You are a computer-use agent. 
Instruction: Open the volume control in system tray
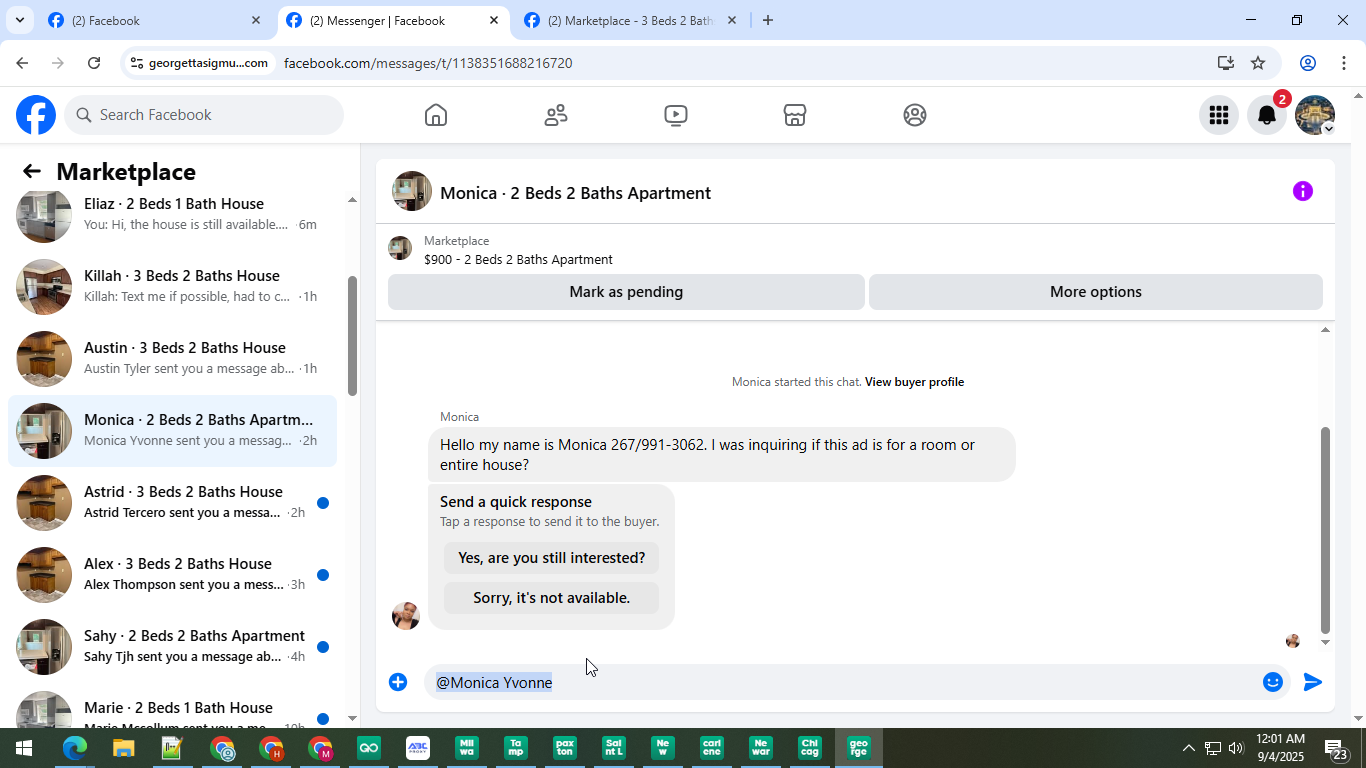click(x=1236, y=748)
